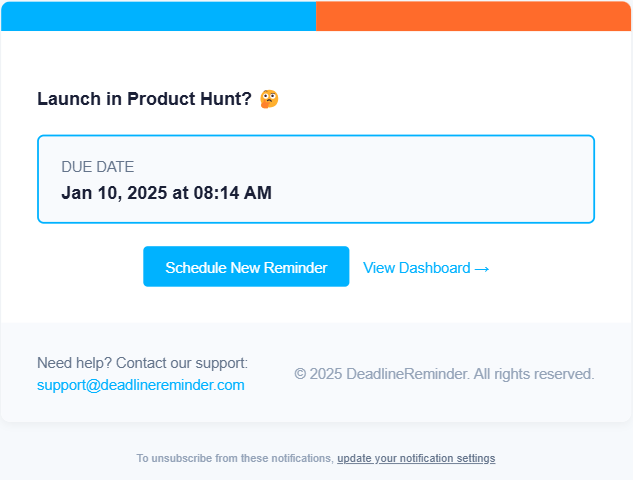Click the thinking face emoji icon

(x=269, y=99)
